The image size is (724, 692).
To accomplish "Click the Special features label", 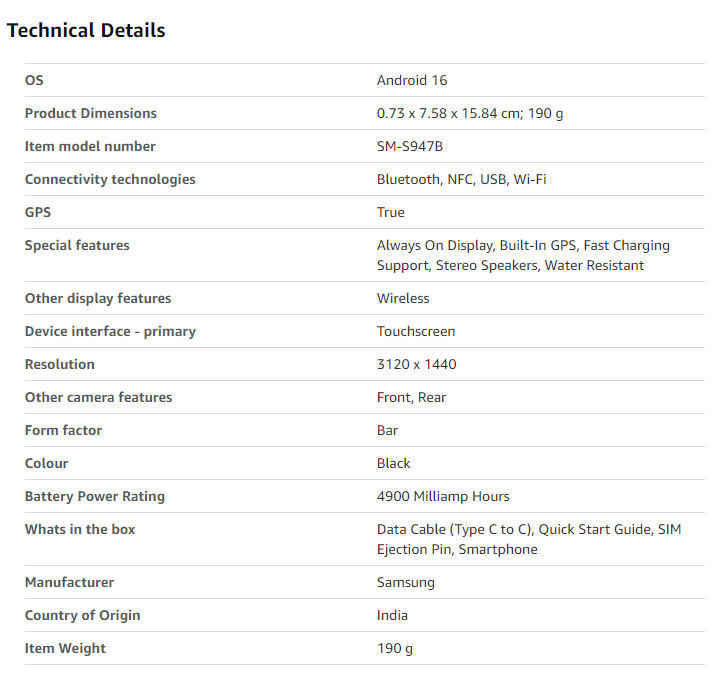I will click(77, 245).
